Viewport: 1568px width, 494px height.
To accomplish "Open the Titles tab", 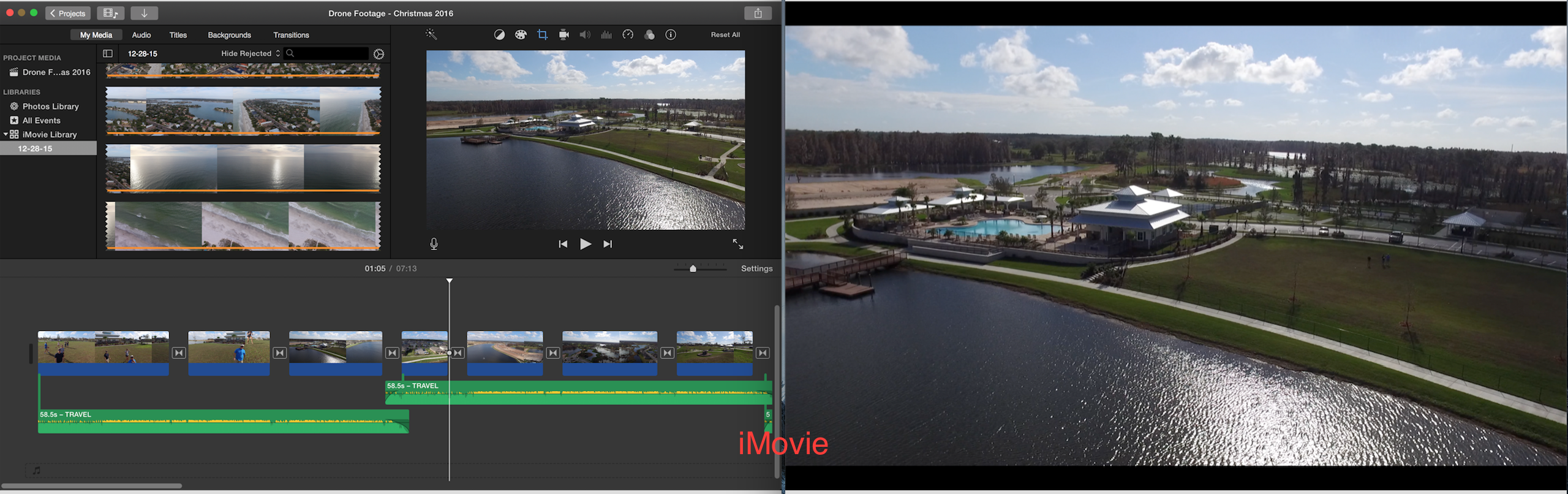I will (178, 35).
